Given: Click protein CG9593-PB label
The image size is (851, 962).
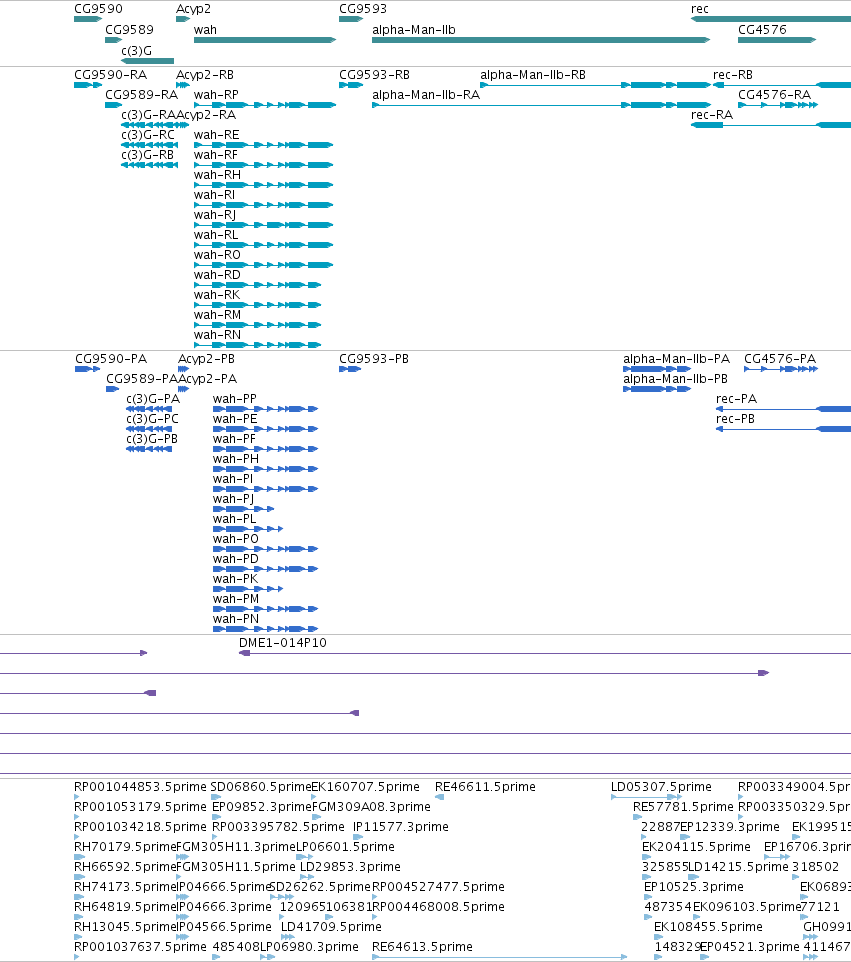Looking at the screenshot, I should [x=374, y=359].
